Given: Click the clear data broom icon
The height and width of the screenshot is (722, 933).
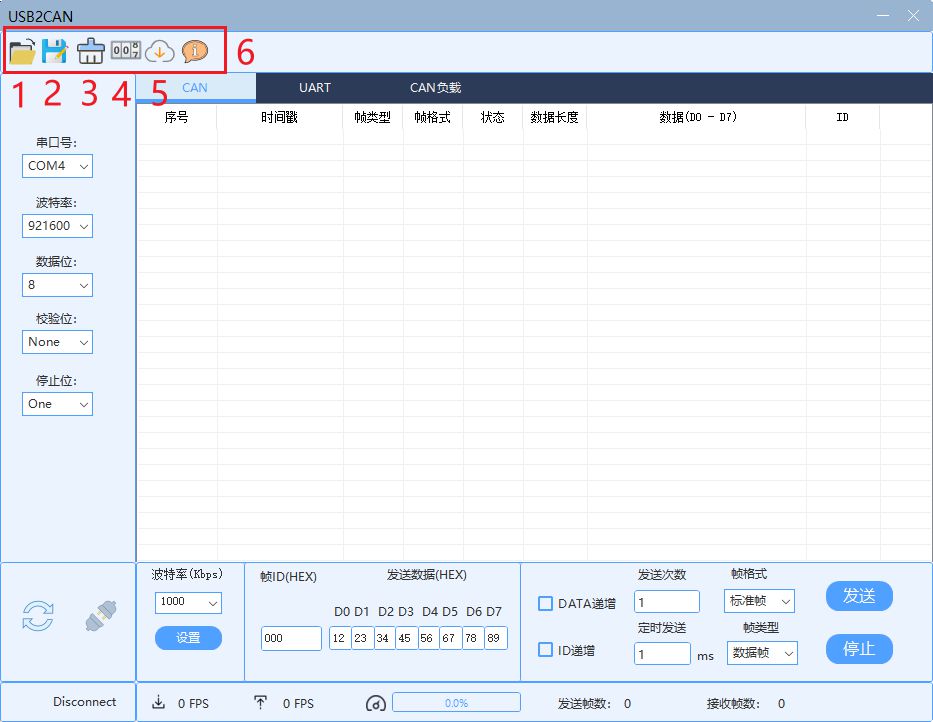Looking at the screenshot, I should [x=90, y=52].
